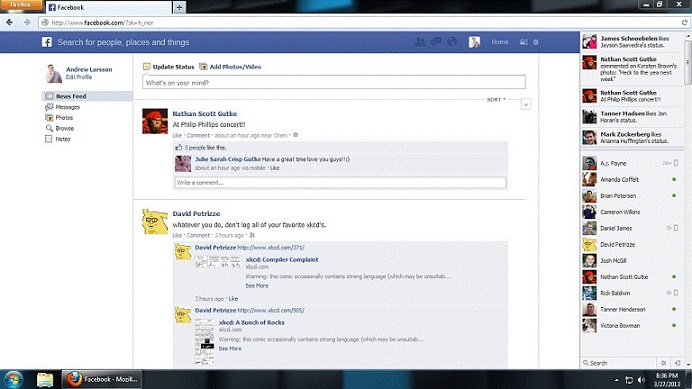Click the Add Photos/Video icon

[x=203, y=67]
